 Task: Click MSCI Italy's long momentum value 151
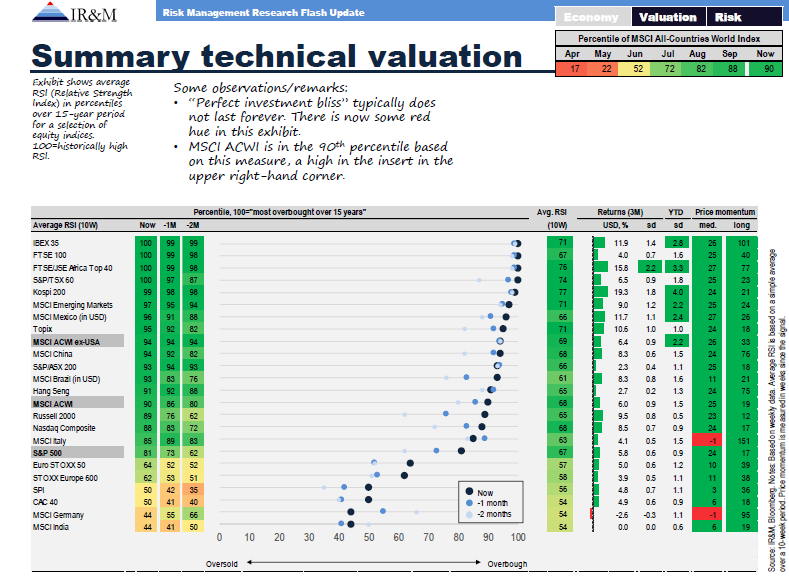pyautogui.click(x=742, y=441)
